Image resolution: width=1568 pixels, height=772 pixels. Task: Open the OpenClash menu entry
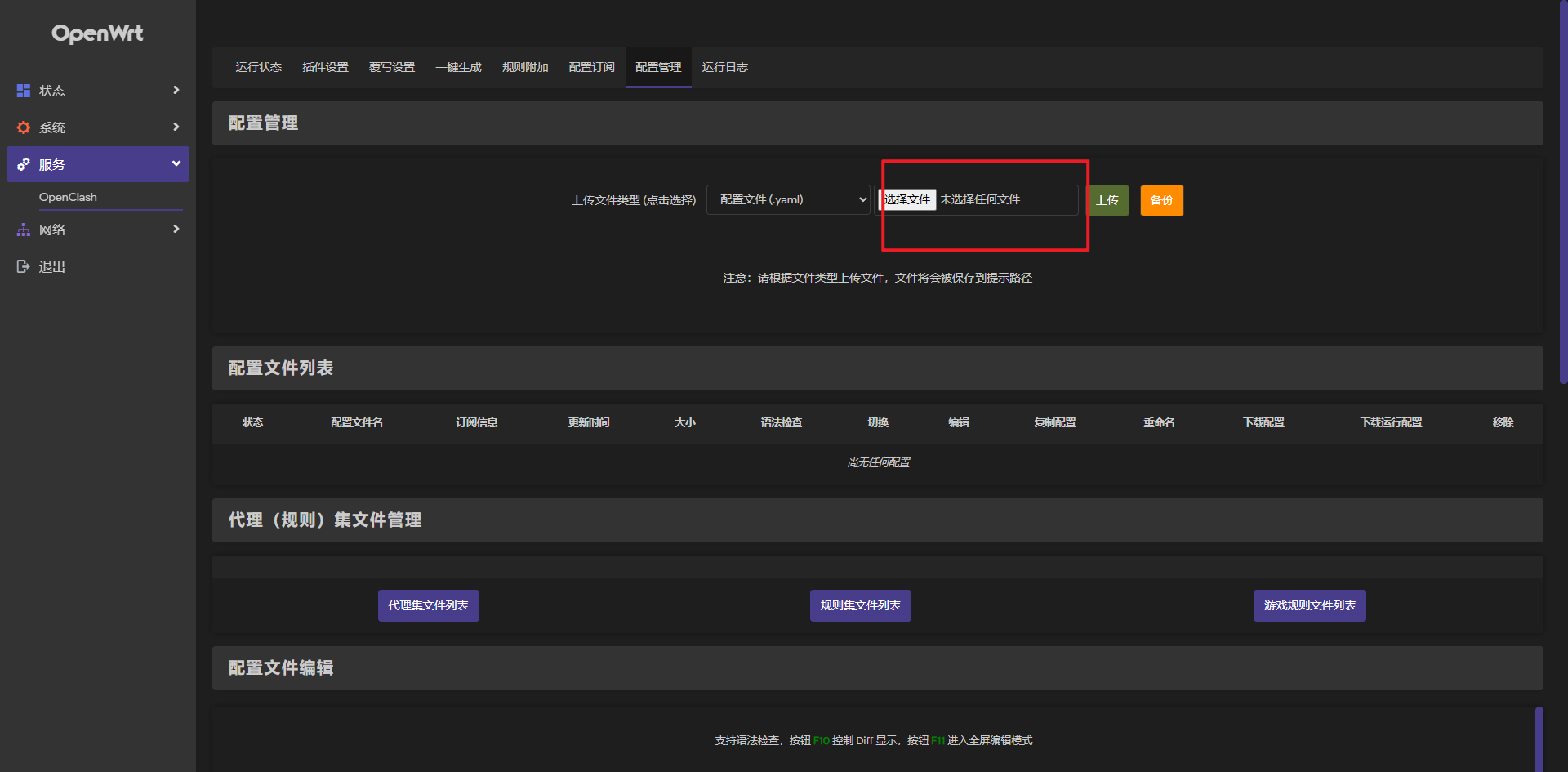coord(69,197)
